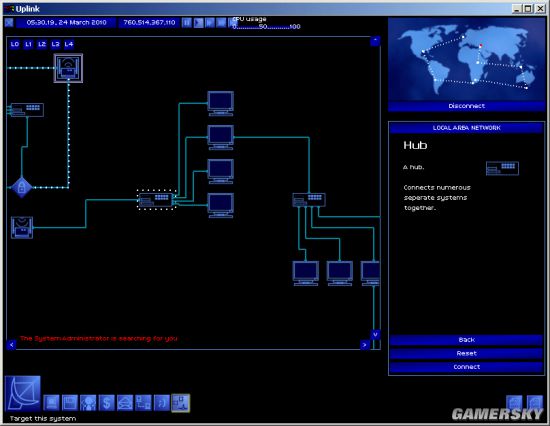Open the finances dollar icon

(x=107, y=402)
